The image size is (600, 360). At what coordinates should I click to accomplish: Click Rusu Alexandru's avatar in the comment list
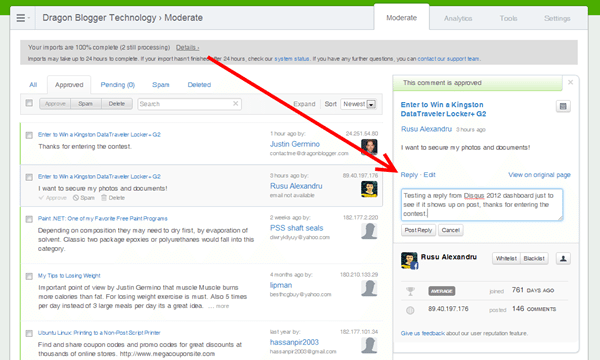(369, 189)
